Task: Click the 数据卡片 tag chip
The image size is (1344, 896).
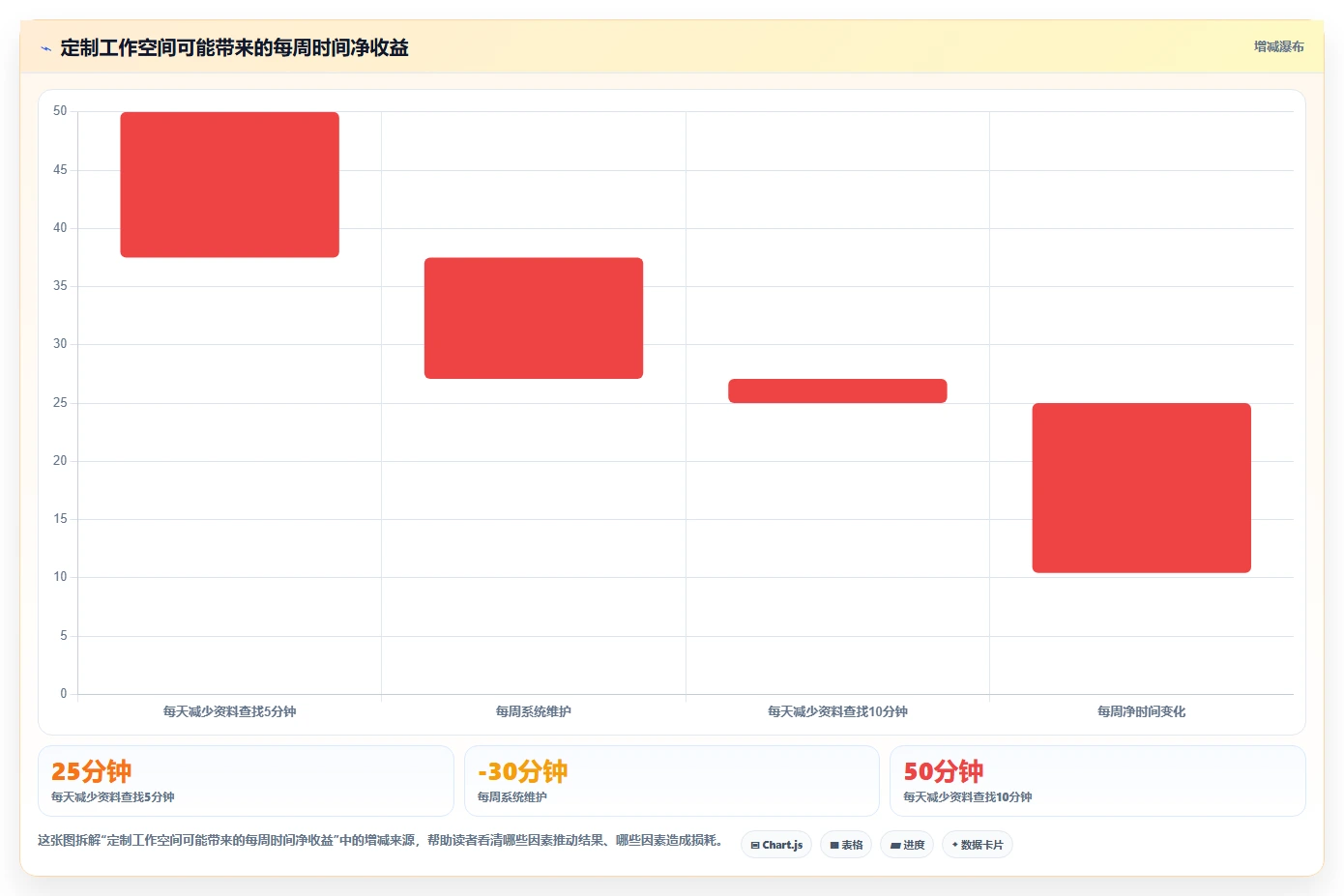Action: tap(978, 845)
